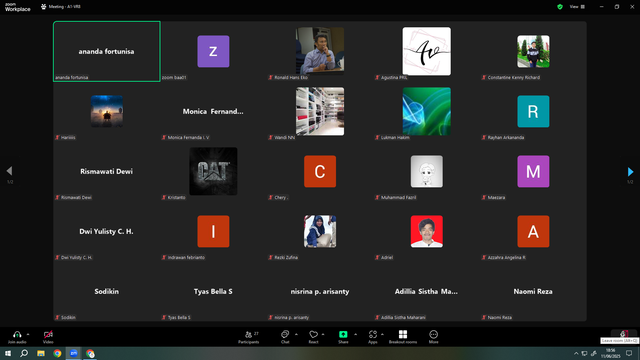Show hidden system tray icons

tap(576, 353)
